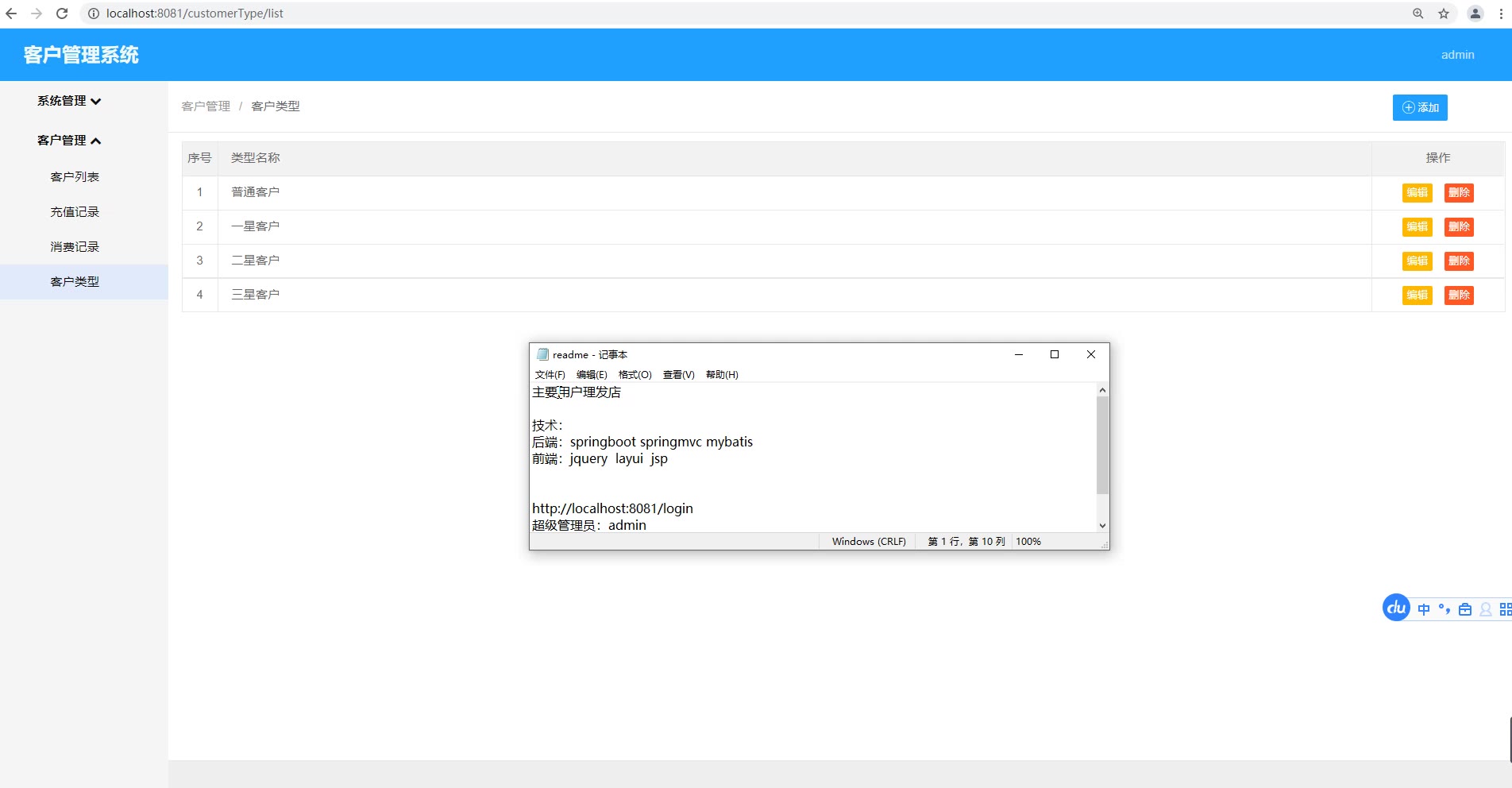Open the 查看(V) menu in Notepad
This screenshot has height=788, width=1512.
(678, 375)
